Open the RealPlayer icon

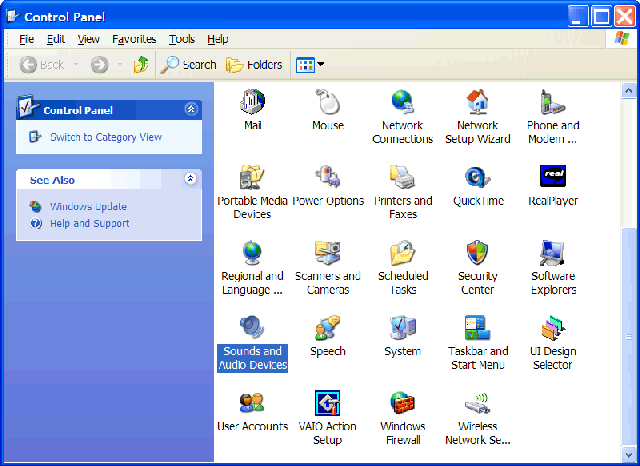click(553, 186)
